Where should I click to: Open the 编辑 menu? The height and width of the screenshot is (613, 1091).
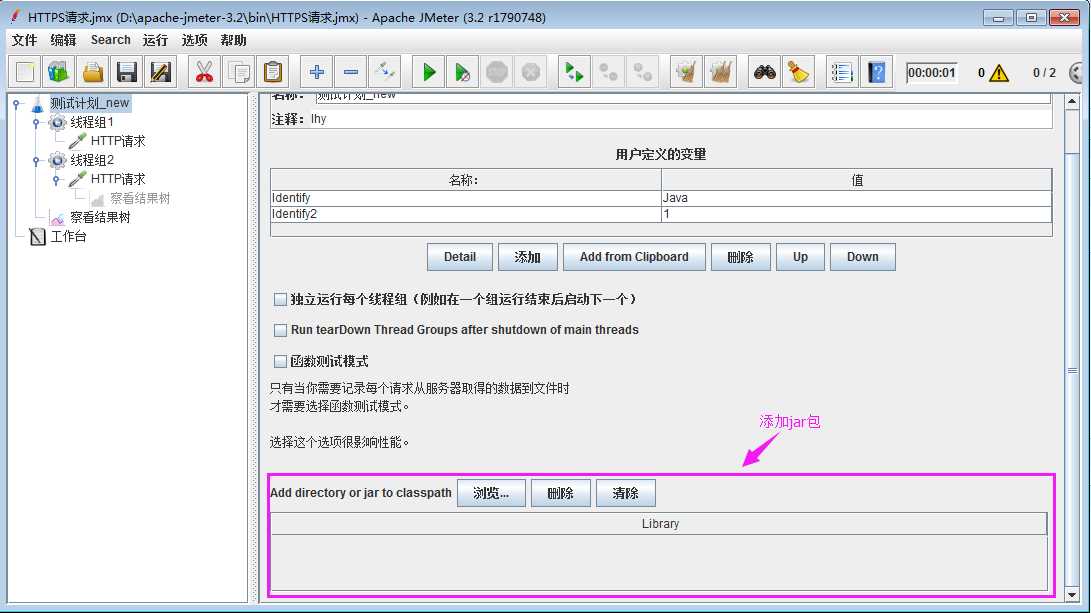63,40
